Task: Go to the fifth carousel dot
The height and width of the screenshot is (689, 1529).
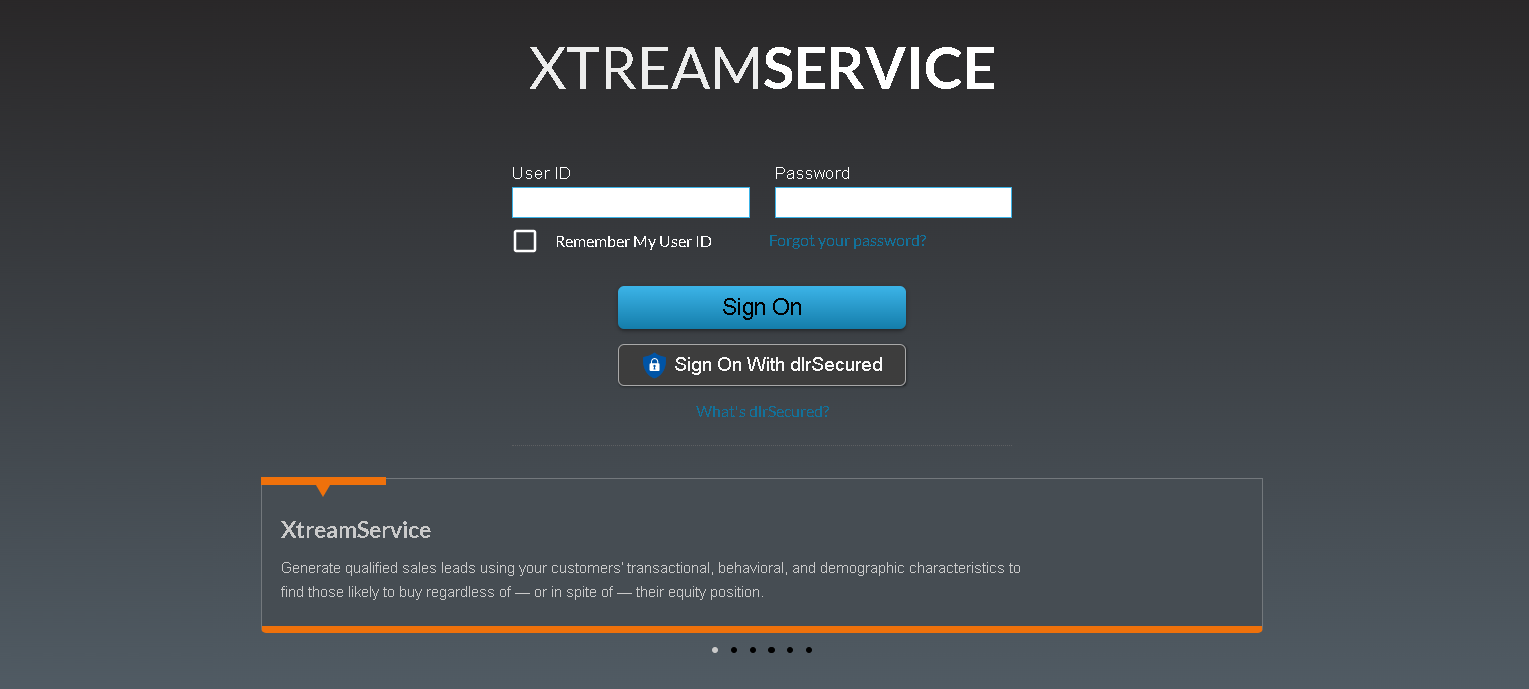Action: [790, 650]
